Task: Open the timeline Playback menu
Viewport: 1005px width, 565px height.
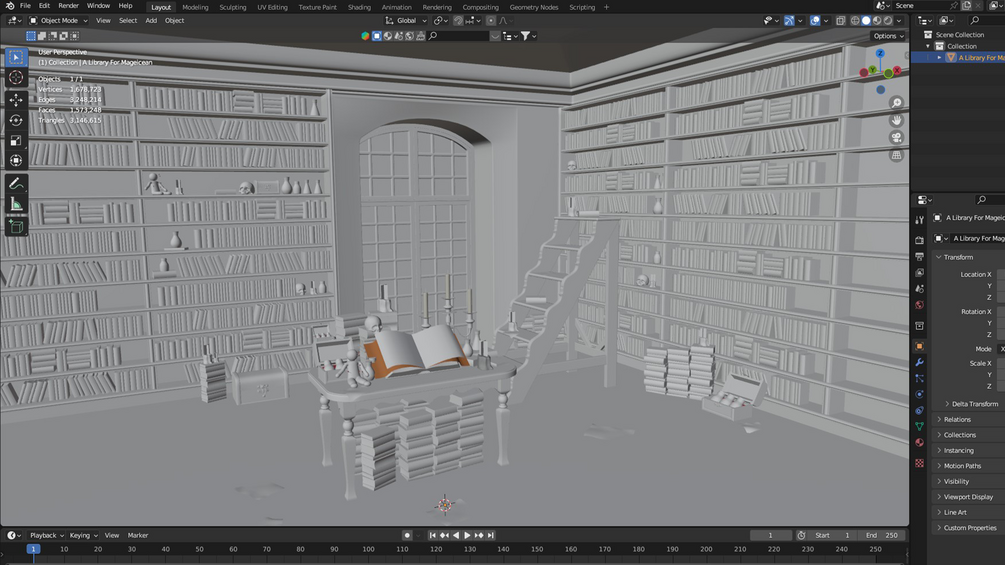Action: pyautogui.click(x=44, y=535)
